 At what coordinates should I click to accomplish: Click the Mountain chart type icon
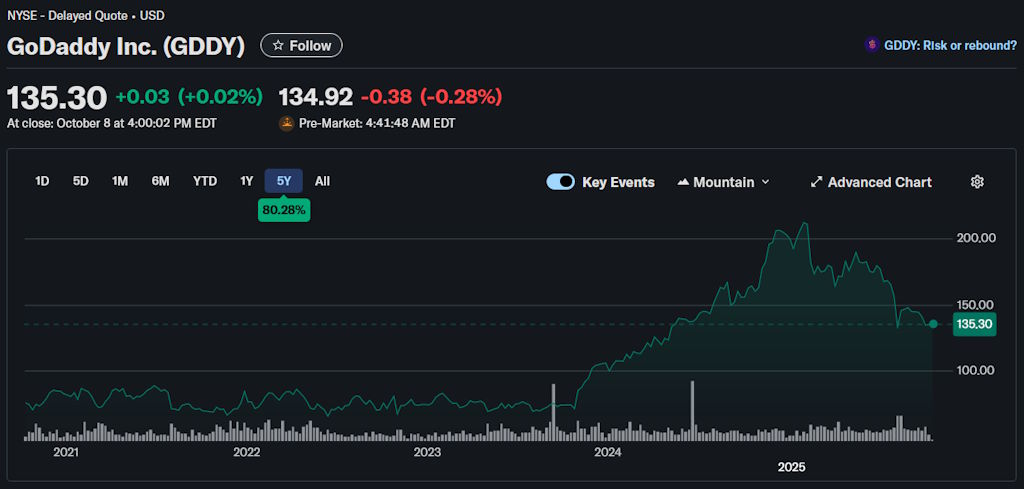[684, 182]
